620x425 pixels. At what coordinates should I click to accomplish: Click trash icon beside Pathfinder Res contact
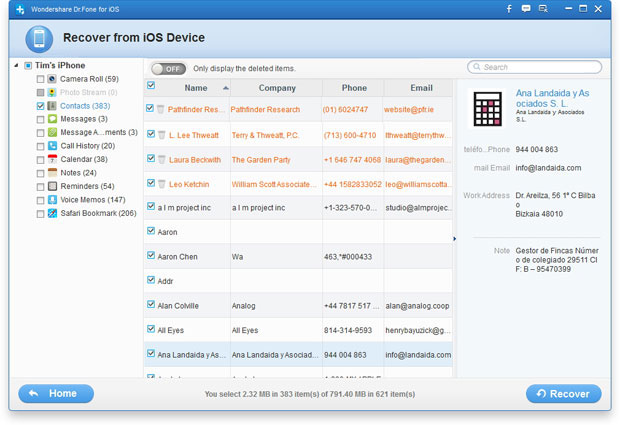[160, 109]
